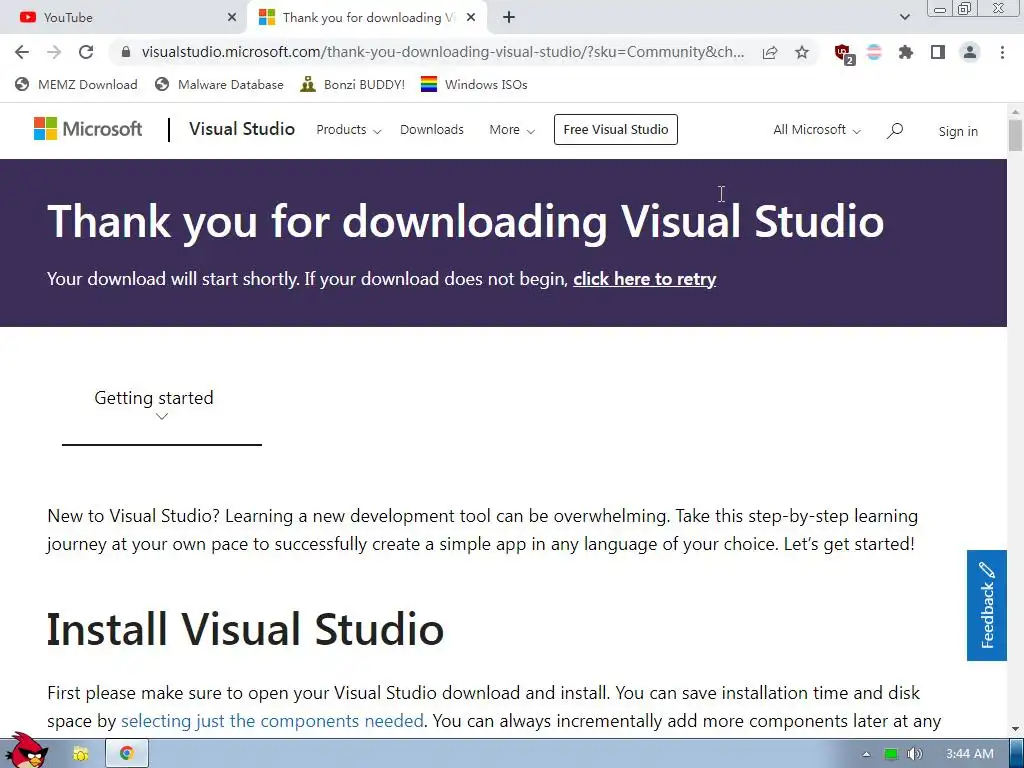Switch to the YouTube tab
This screenshot has height=768, width=1024.
pos(124,18)
